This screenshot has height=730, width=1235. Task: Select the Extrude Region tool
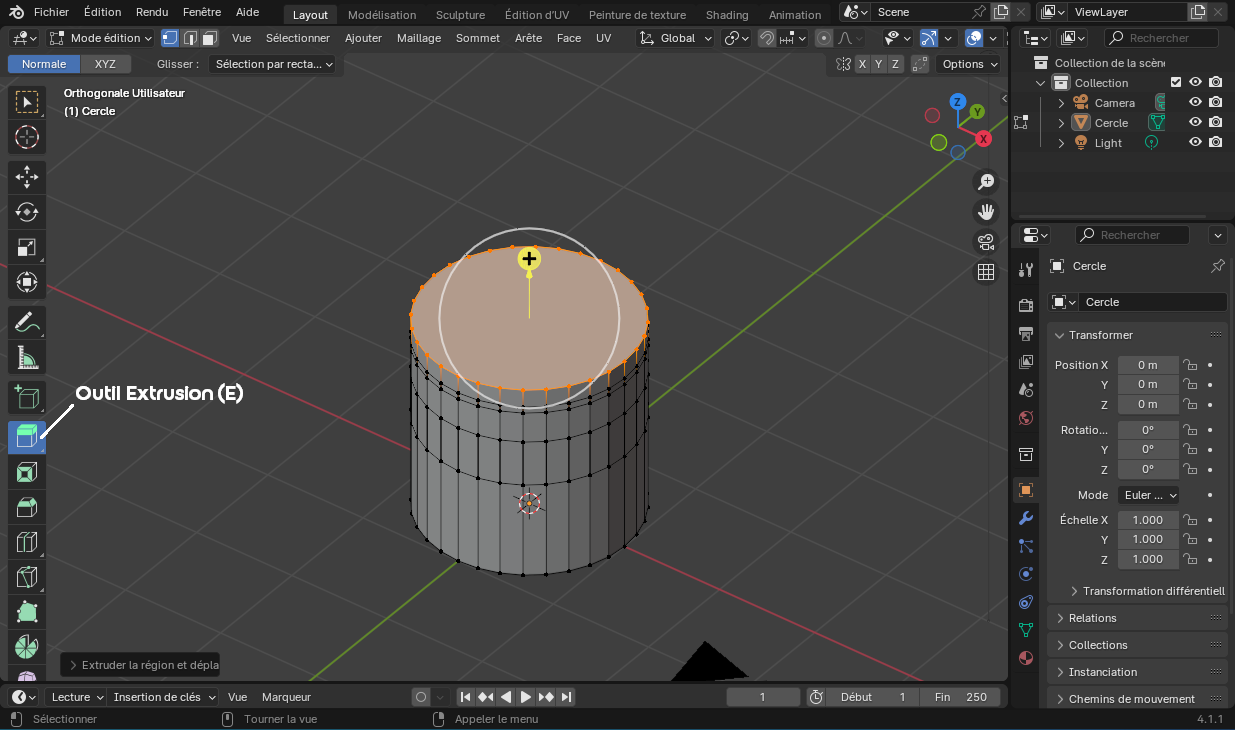(x=27, y=437)
